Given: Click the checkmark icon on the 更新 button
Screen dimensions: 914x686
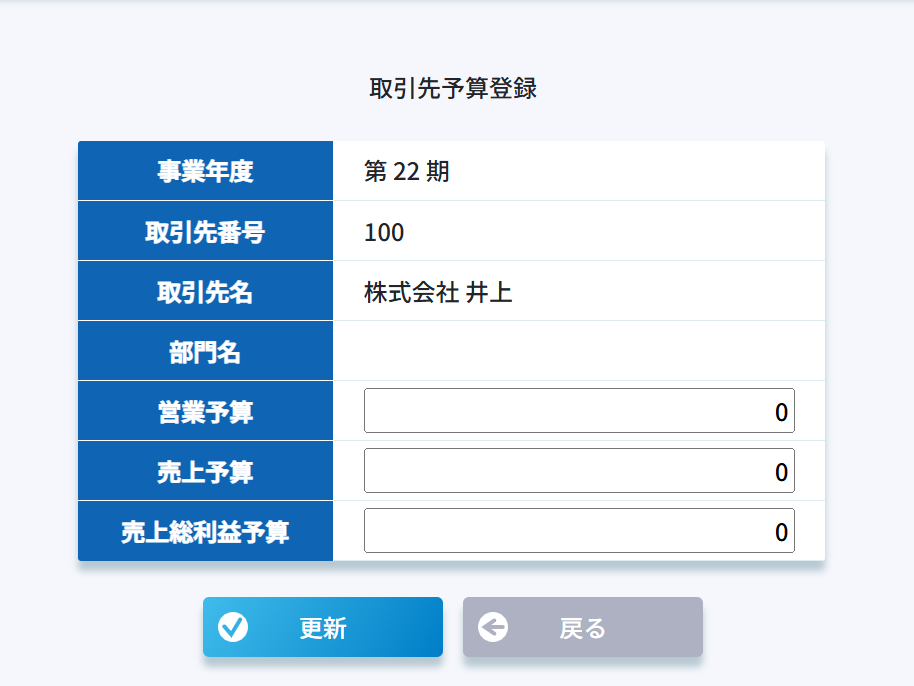Looking at the screenshot, I should pyautogui.click(x=233, y=627).
